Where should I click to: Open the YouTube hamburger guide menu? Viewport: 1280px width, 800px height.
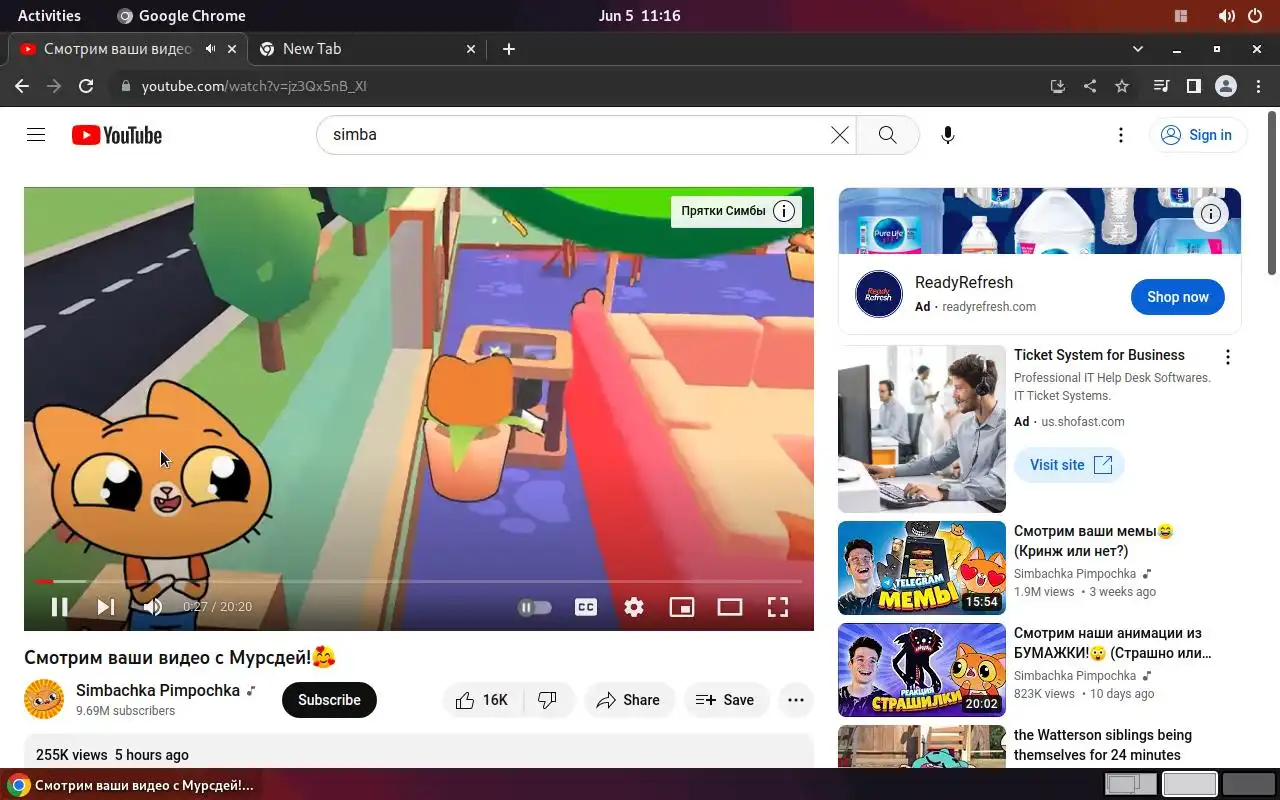point(36,135)
